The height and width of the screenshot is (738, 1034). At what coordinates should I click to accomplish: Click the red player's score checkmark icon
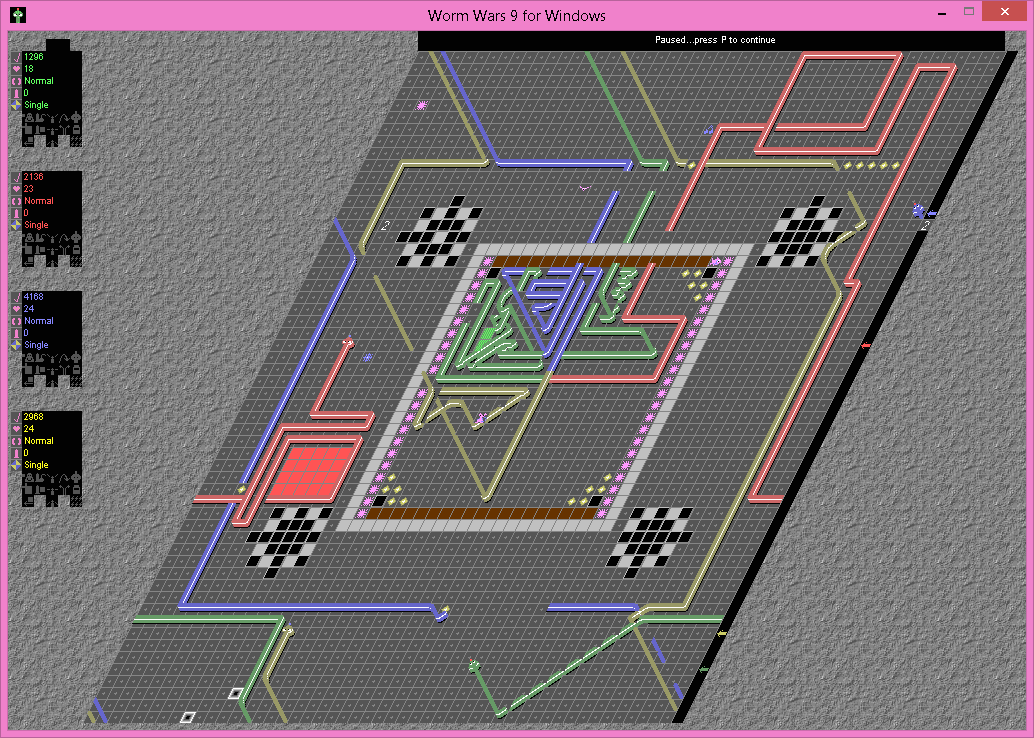(16, 177)
